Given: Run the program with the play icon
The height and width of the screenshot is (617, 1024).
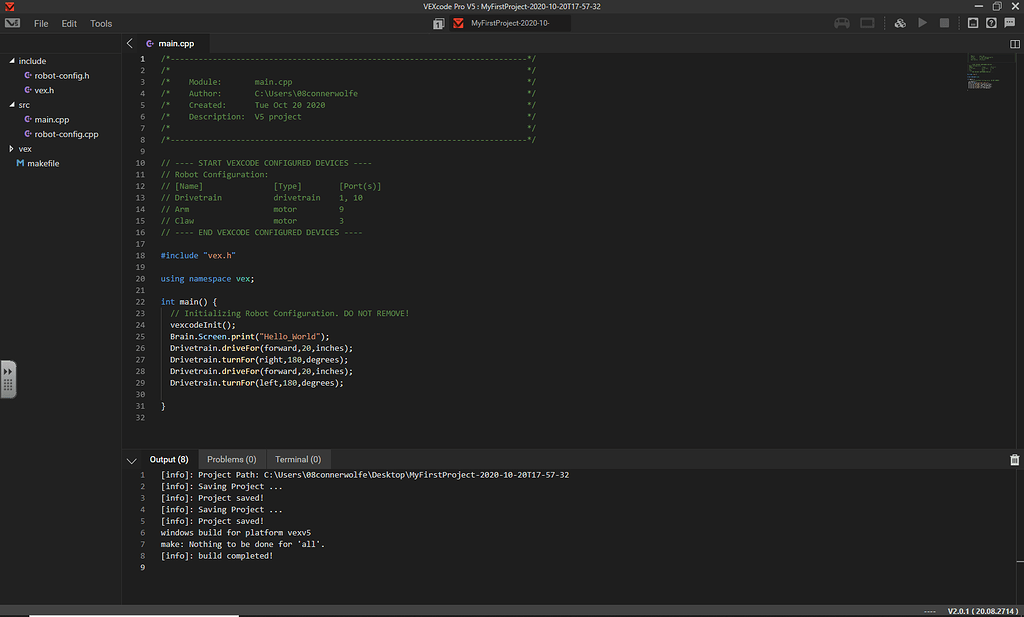Looking at the screenshot, I should 922,22.
